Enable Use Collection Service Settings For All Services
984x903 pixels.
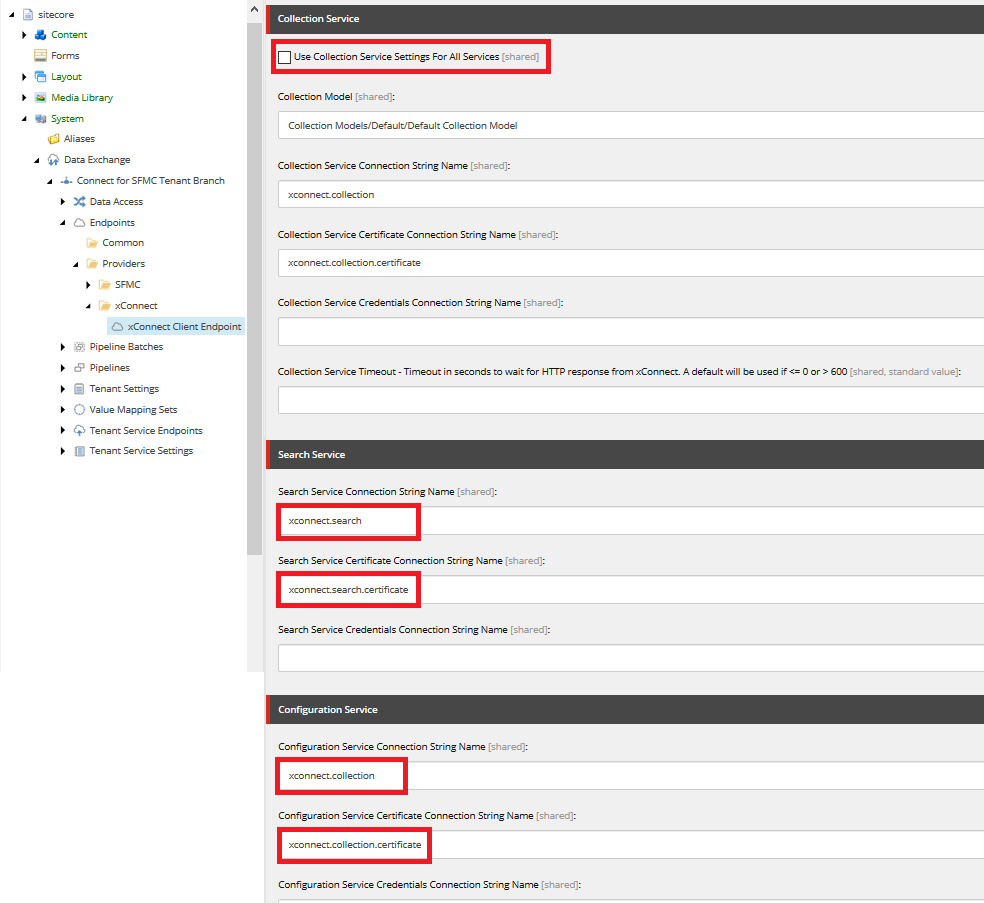[284, 57]
